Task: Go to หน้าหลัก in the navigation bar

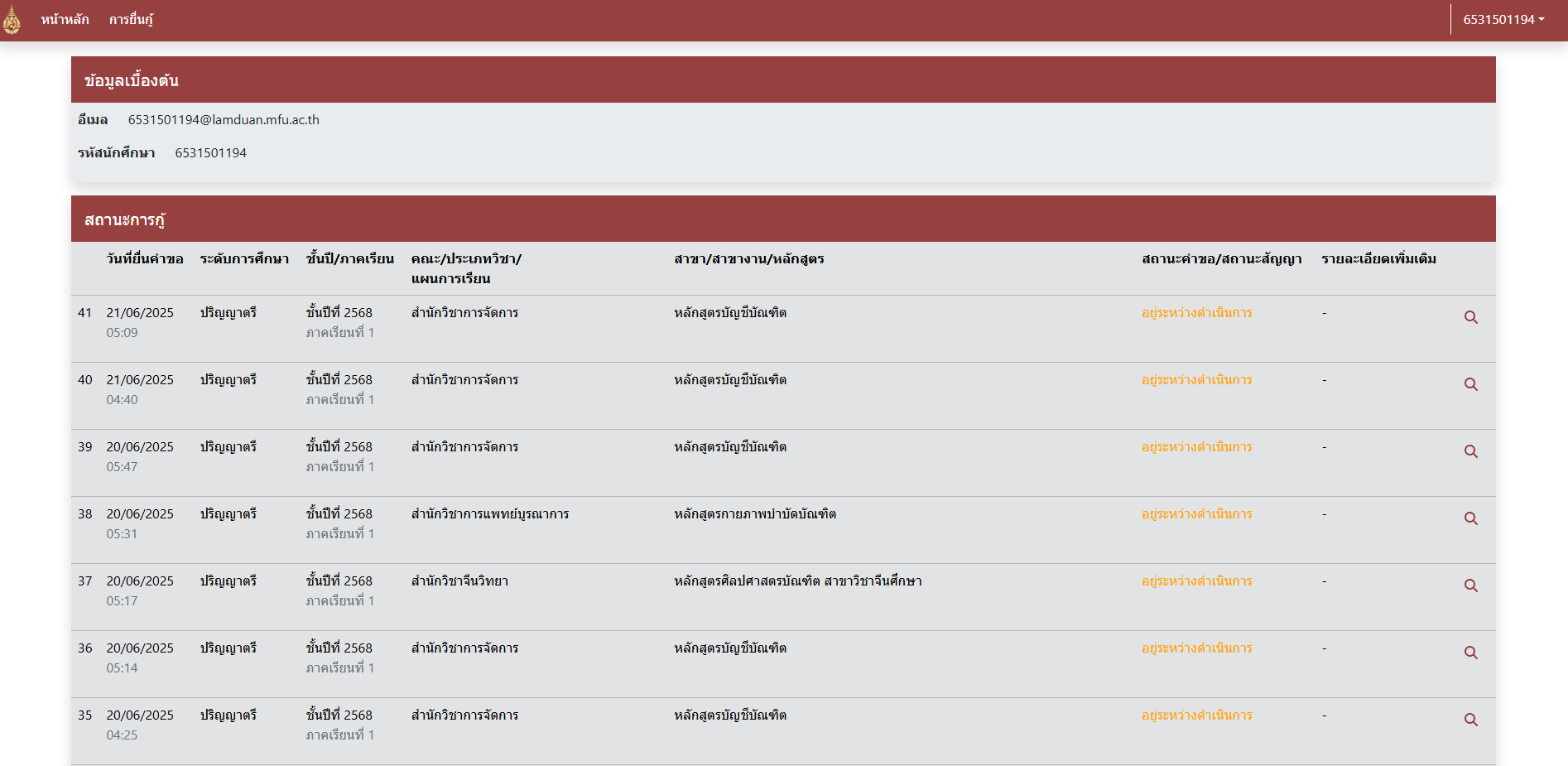Action: [64, 19]
